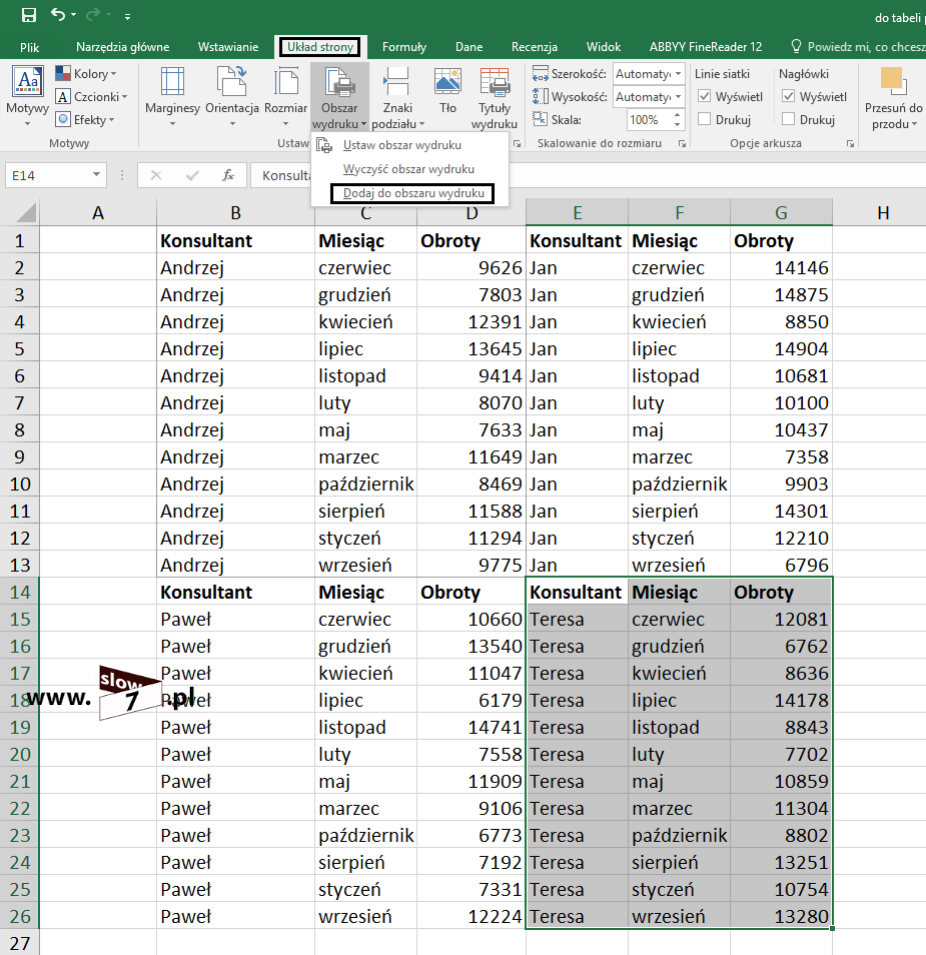
Task: Click the Undo arrow icon
Action: [x=58, y=15]
